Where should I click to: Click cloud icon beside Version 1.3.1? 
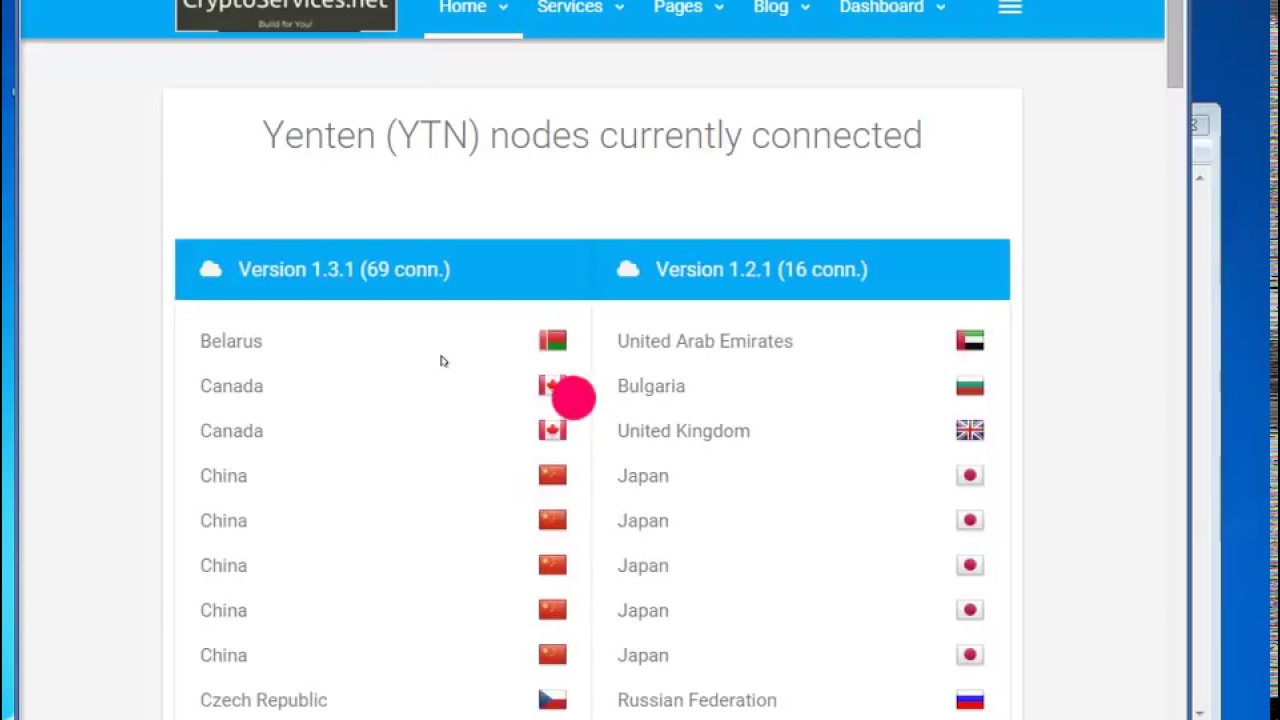coord(210,269)
